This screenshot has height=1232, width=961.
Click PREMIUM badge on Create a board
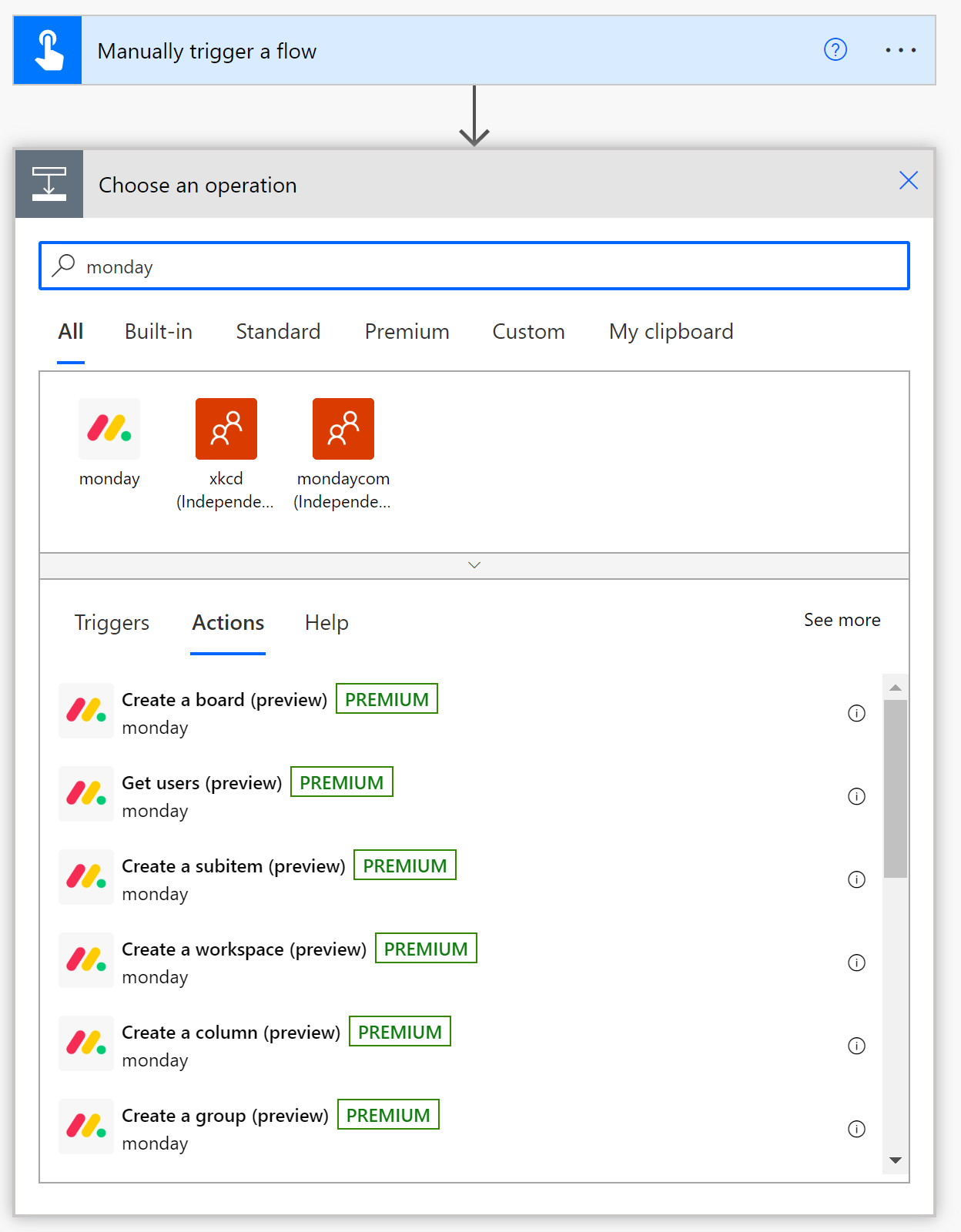click(x=387, y=699)
